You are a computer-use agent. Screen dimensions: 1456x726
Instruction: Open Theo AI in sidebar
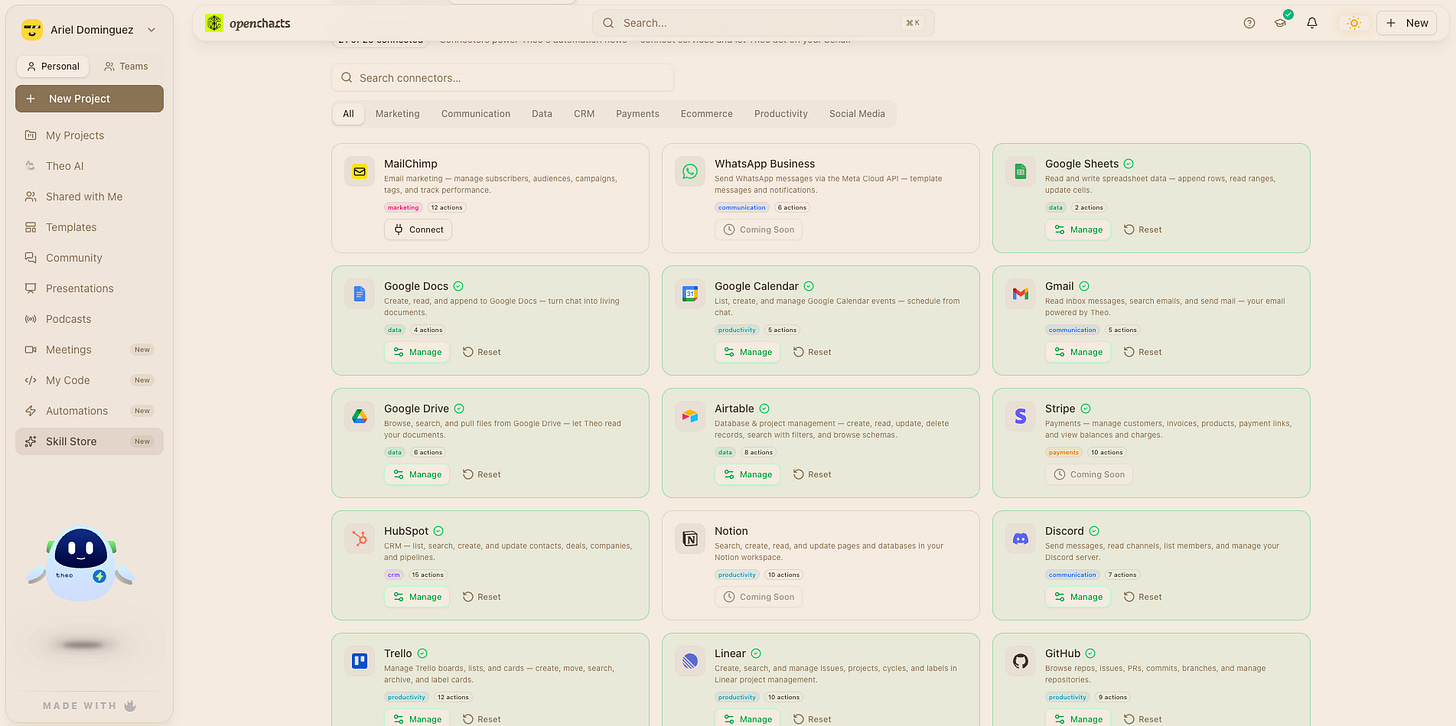tap(89, 166)
